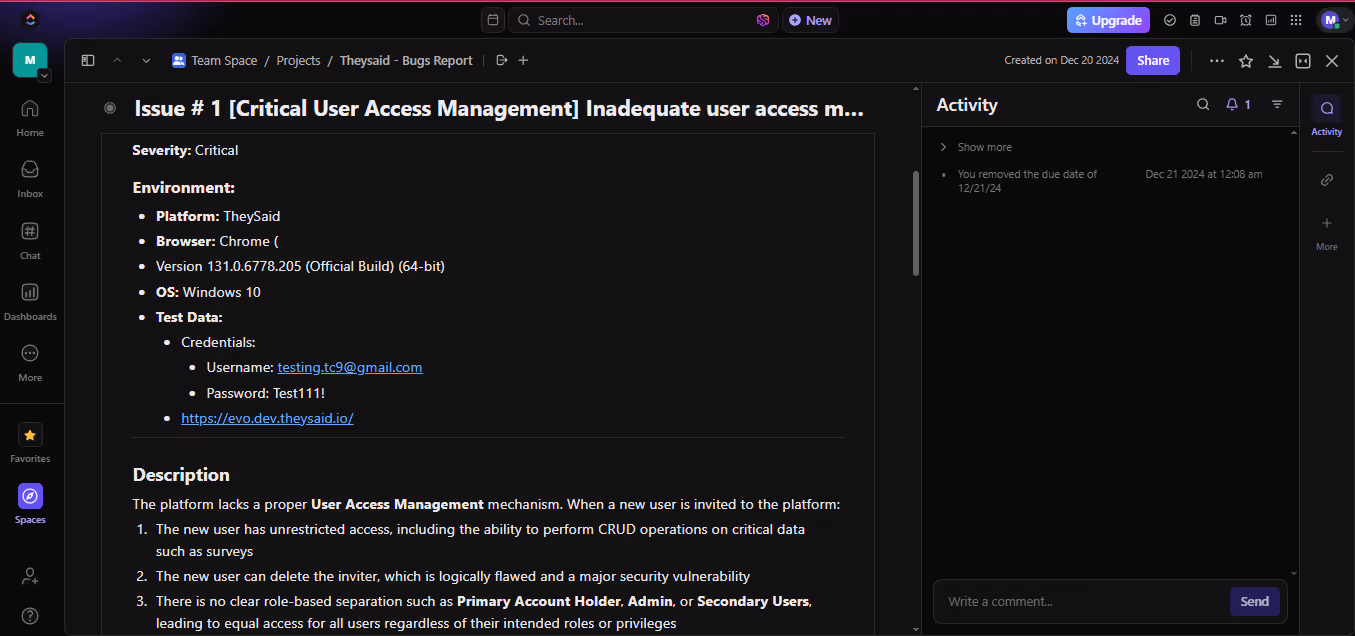Image resolution: width=1355 pixels, height=636 pixels.
Task: Click Created on Dec 20 2024 text
Action: (1061, 60)
